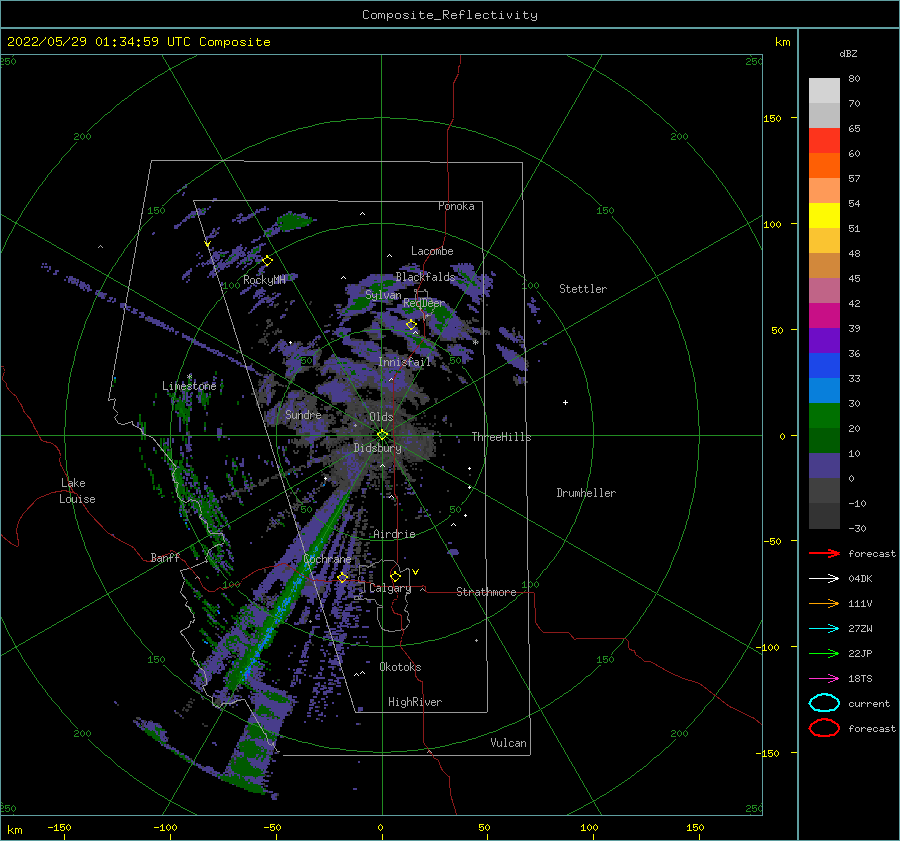Click the 18TS legend label
The width and height of the screenshot is (900, 841).
tap(860, 679)
